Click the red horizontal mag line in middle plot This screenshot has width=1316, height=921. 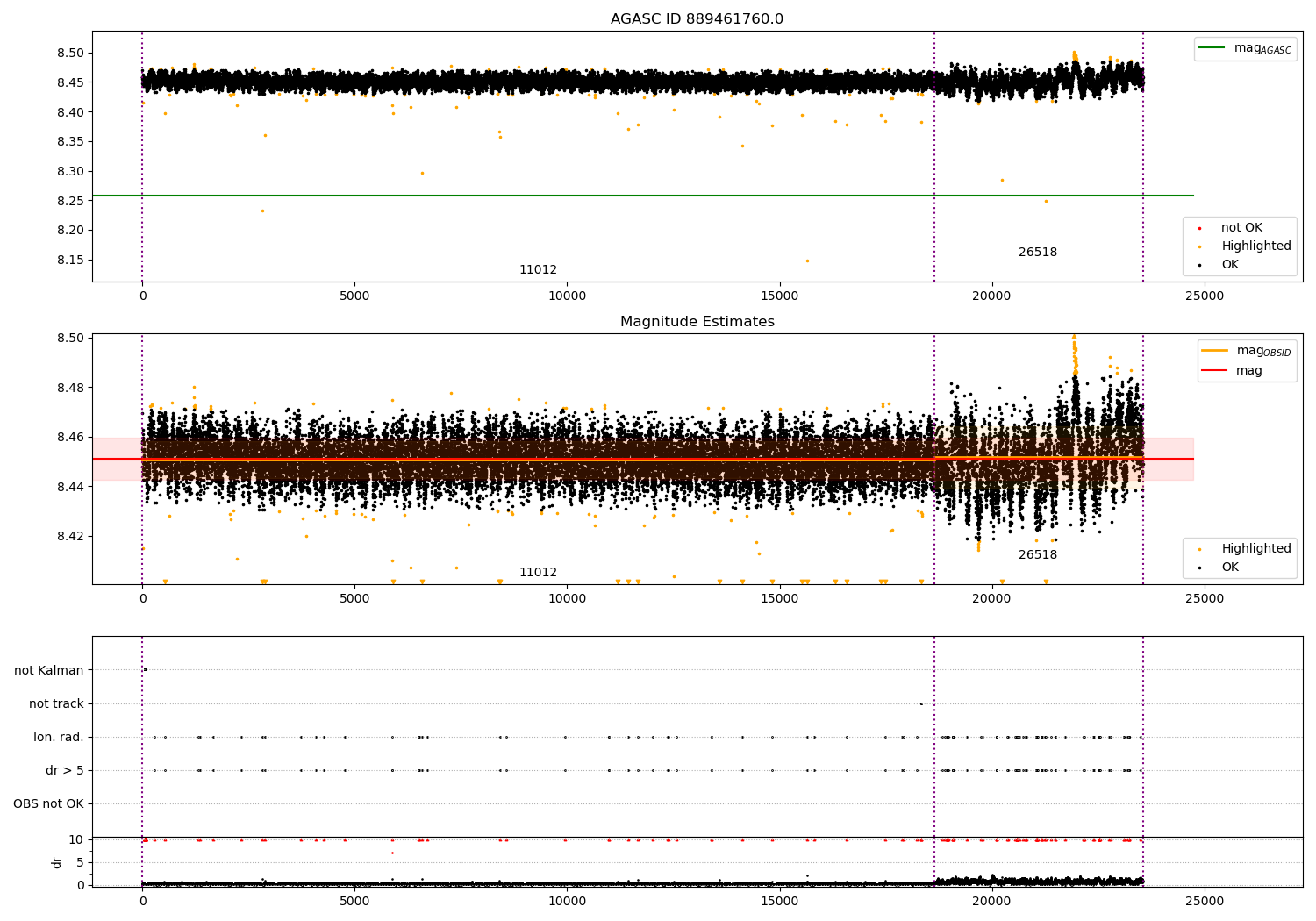643,459
